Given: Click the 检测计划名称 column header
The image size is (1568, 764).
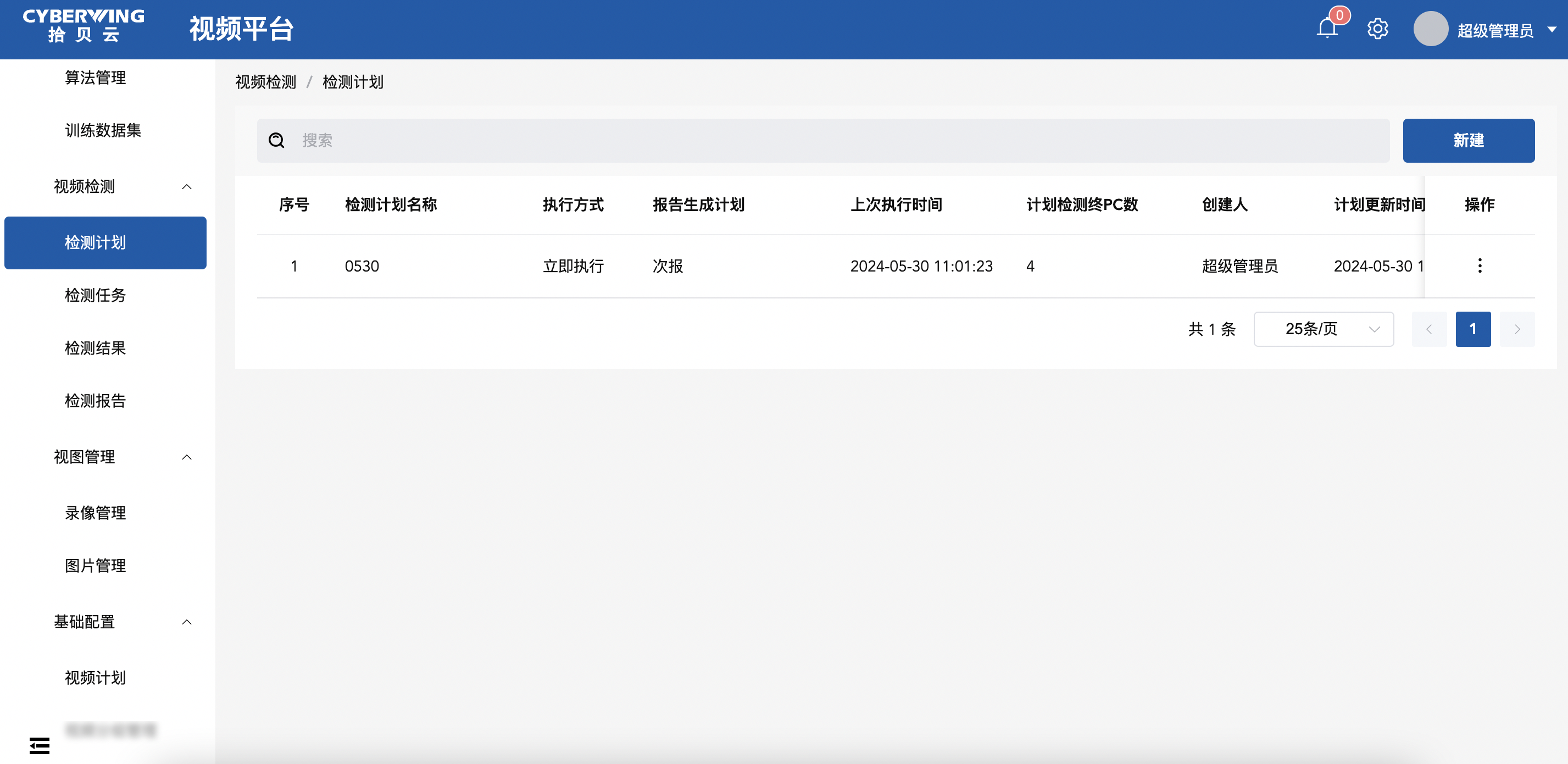Looking at the screenshot, I should [x=391, y=204].
